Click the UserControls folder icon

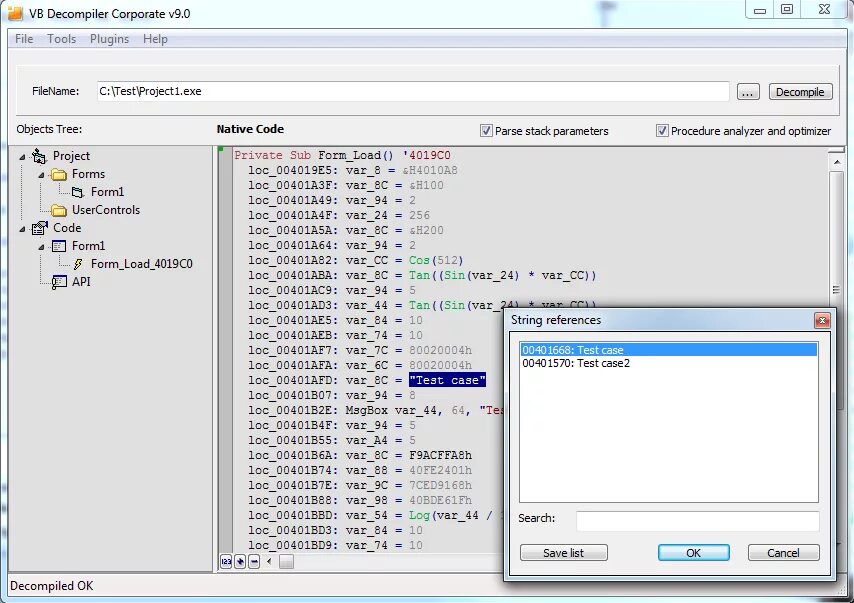[58, 210]
